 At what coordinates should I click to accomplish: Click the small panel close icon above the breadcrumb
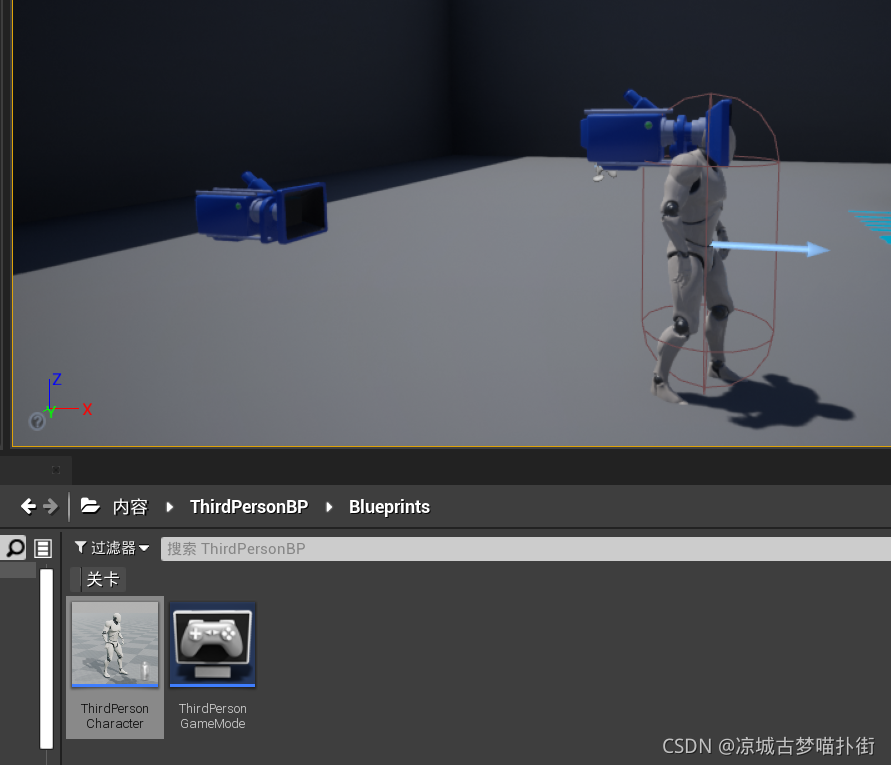[x=56, y=469]
